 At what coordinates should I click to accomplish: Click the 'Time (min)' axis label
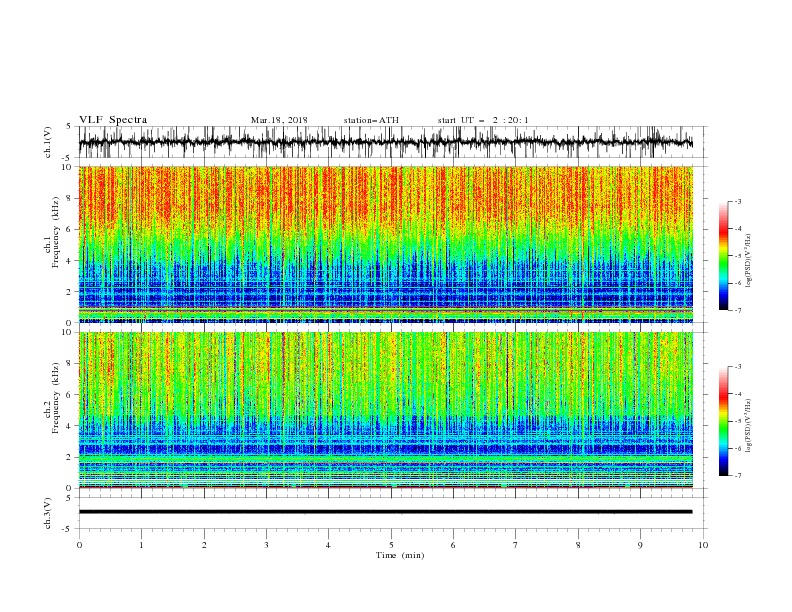400,555
